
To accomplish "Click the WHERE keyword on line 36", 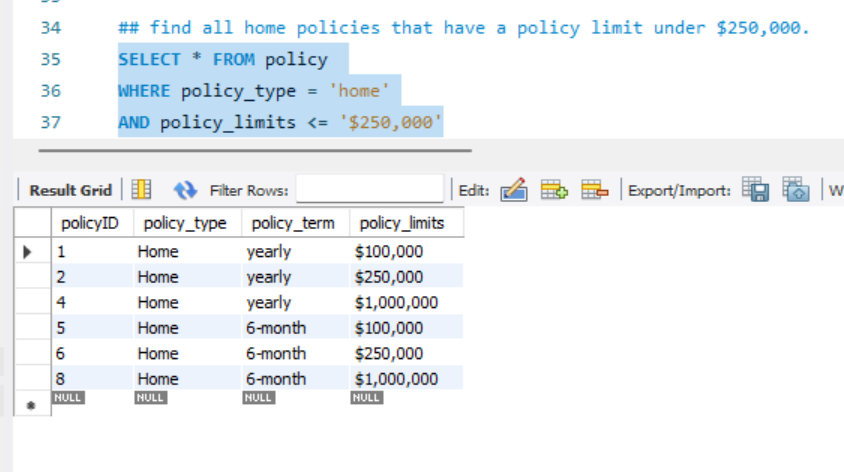I will 144,90.
